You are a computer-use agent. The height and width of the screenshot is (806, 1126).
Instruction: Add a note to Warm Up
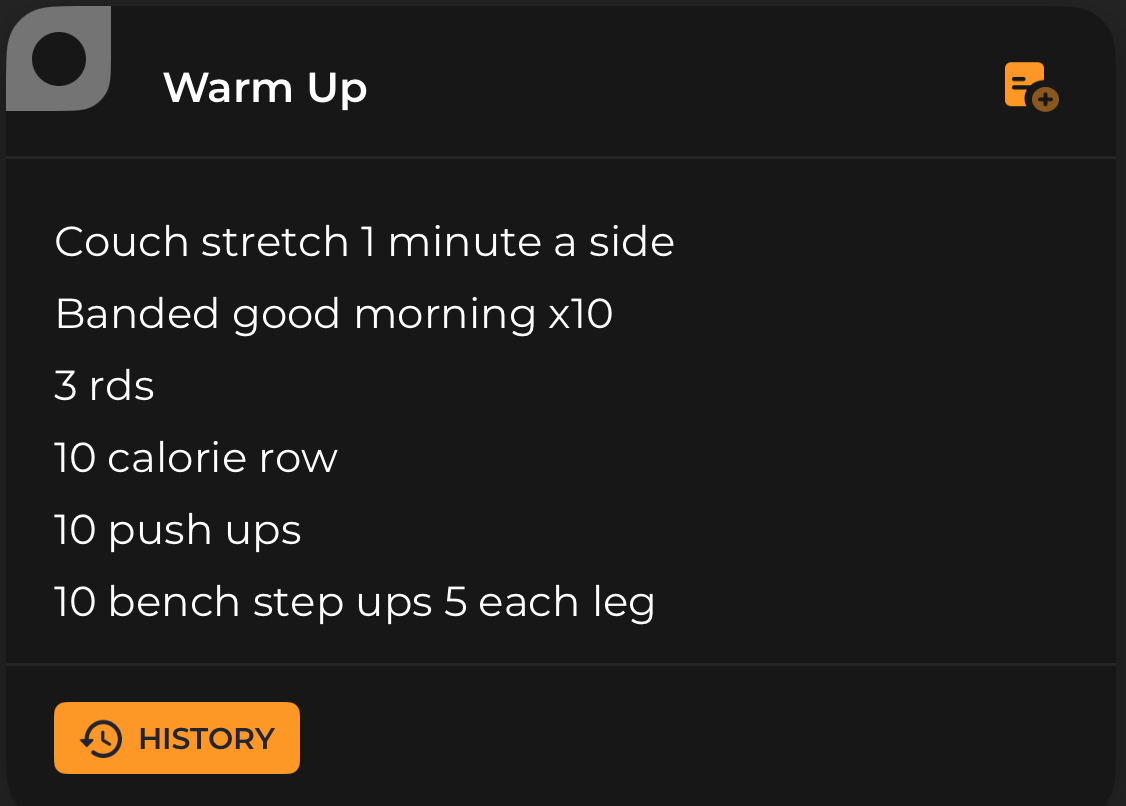1031,86
